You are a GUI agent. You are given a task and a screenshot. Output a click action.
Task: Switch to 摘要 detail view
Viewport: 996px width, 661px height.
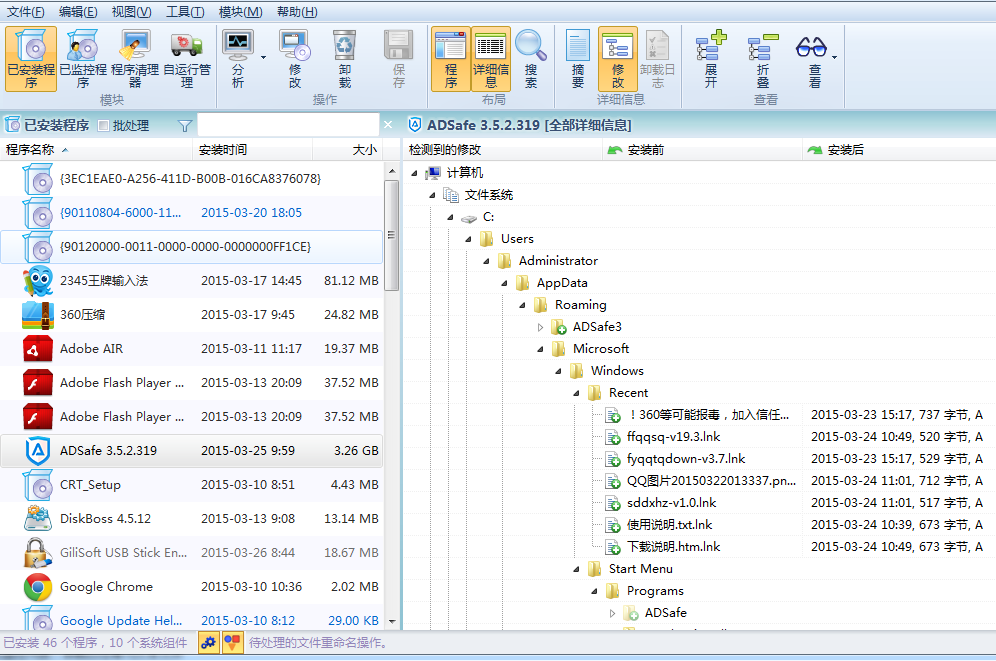[x=577, y=59]
